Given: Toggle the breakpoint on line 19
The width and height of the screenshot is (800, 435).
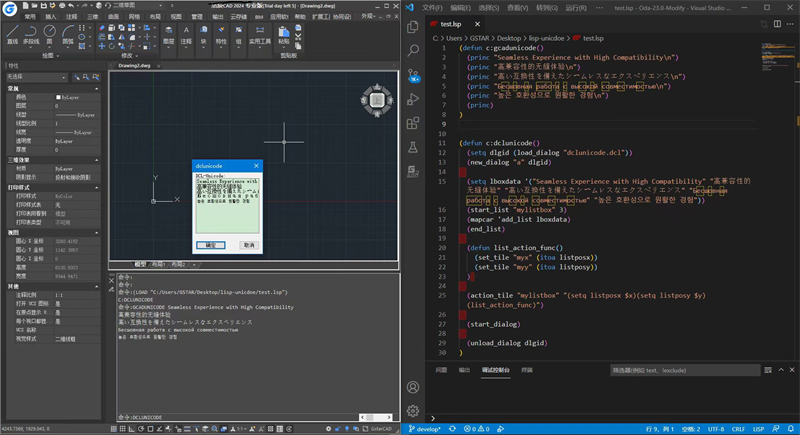Looking at the screenshot, I should coord(430,238).
